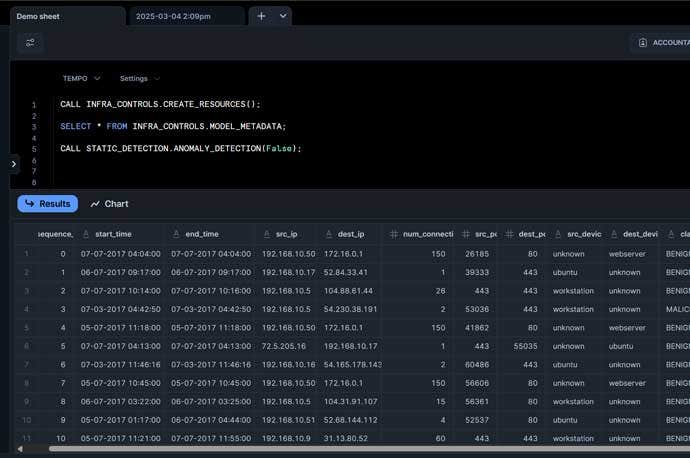Open the worksheet tab list chevron
The image size is (690, 458).
[x=283, y=16]
